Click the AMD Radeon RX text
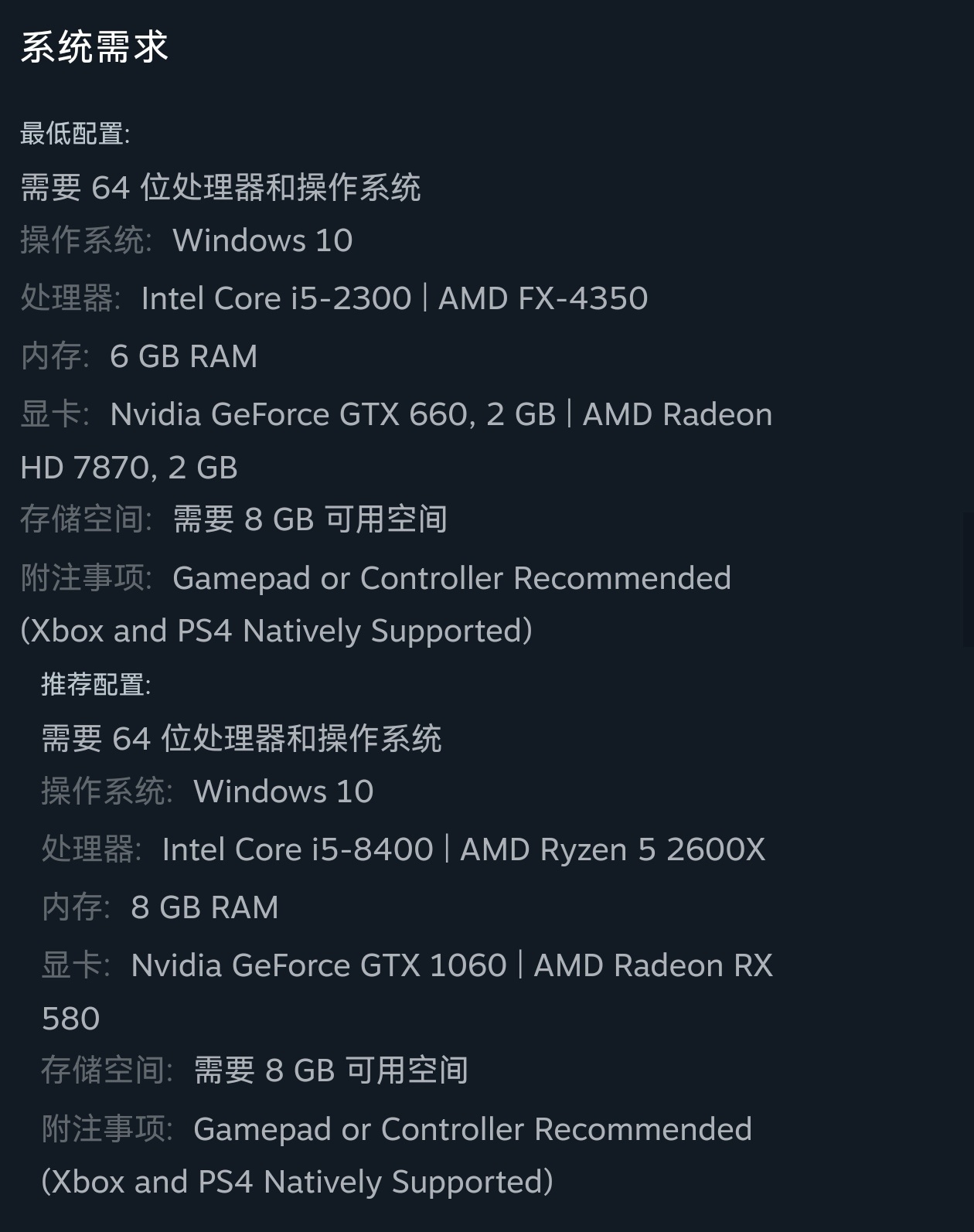Image resolution: width=974 pixels, height=1232 pixels. [653, 965]
